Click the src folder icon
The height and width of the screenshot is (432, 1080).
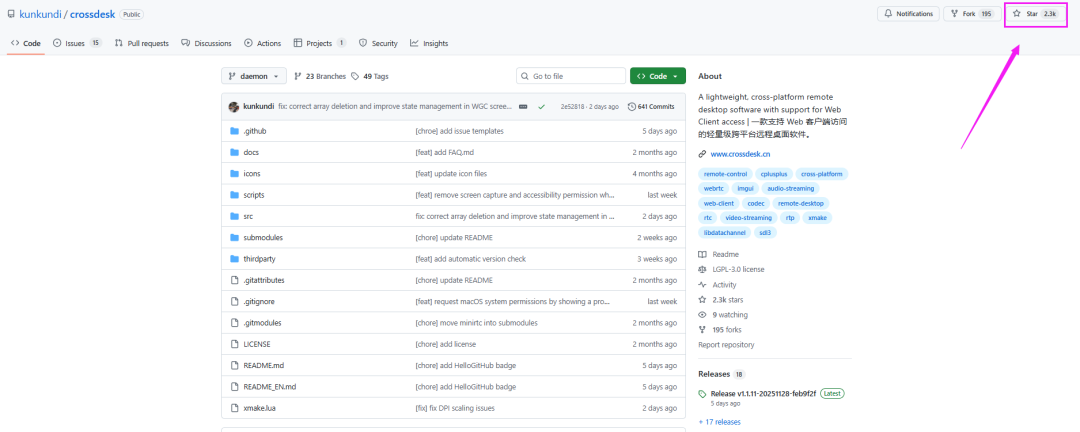(233, 216)
